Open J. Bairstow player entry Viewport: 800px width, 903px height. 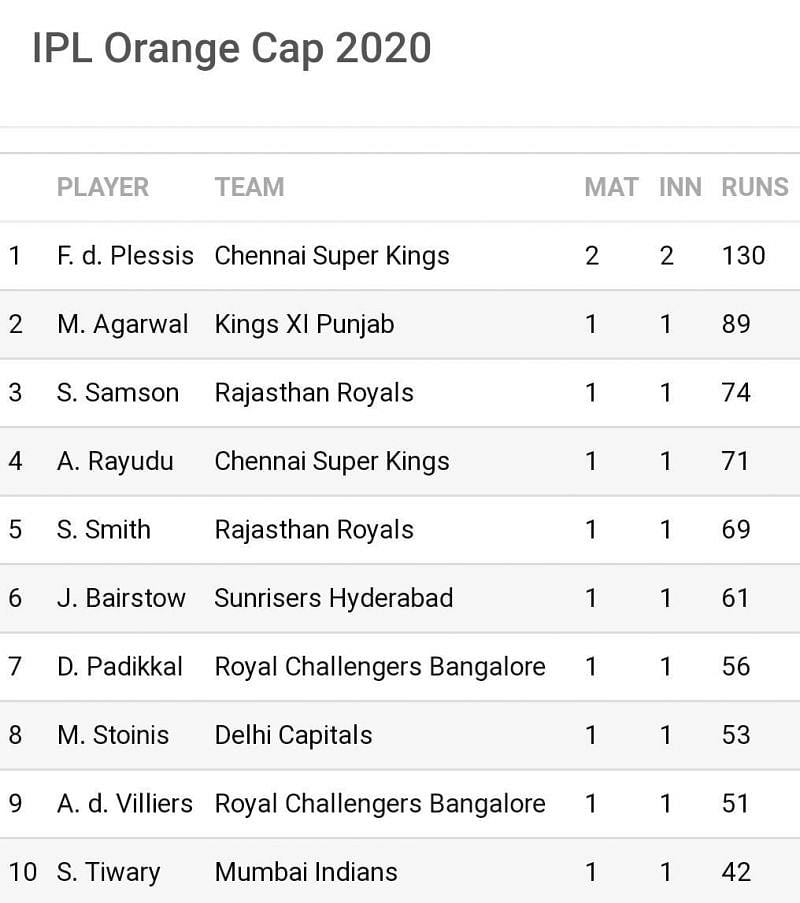tap(121, 598)
